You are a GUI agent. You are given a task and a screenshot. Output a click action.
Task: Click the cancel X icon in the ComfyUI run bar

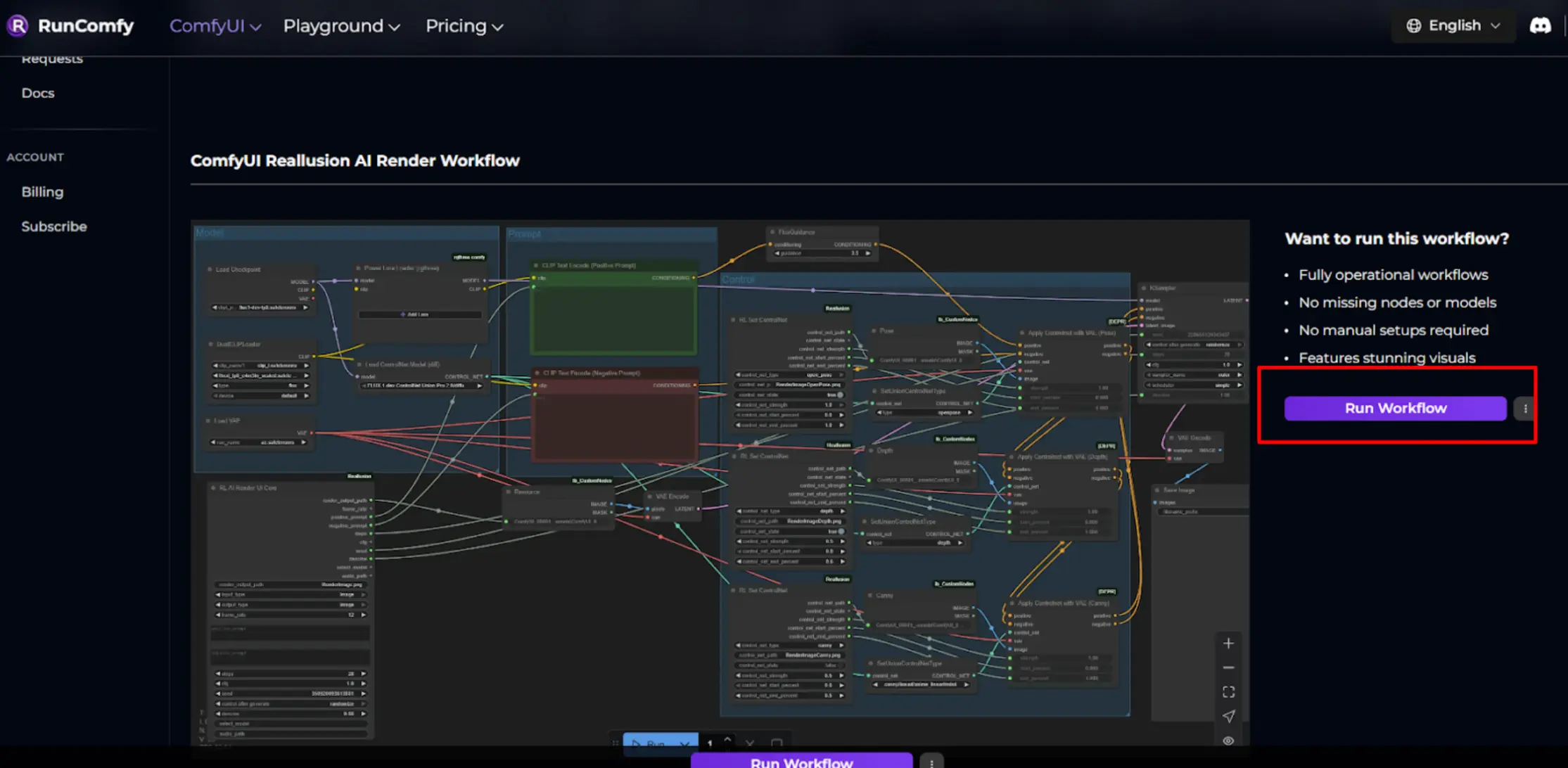point(750,743)
